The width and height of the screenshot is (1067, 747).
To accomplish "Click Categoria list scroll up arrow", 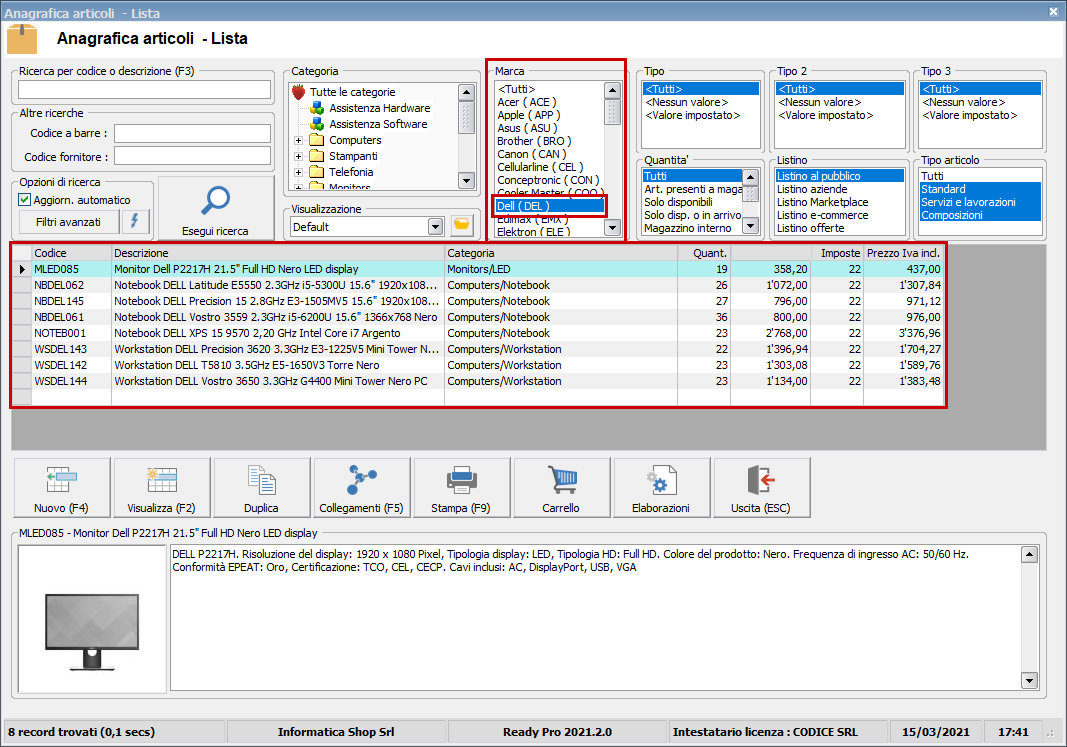I will [466, 92].
